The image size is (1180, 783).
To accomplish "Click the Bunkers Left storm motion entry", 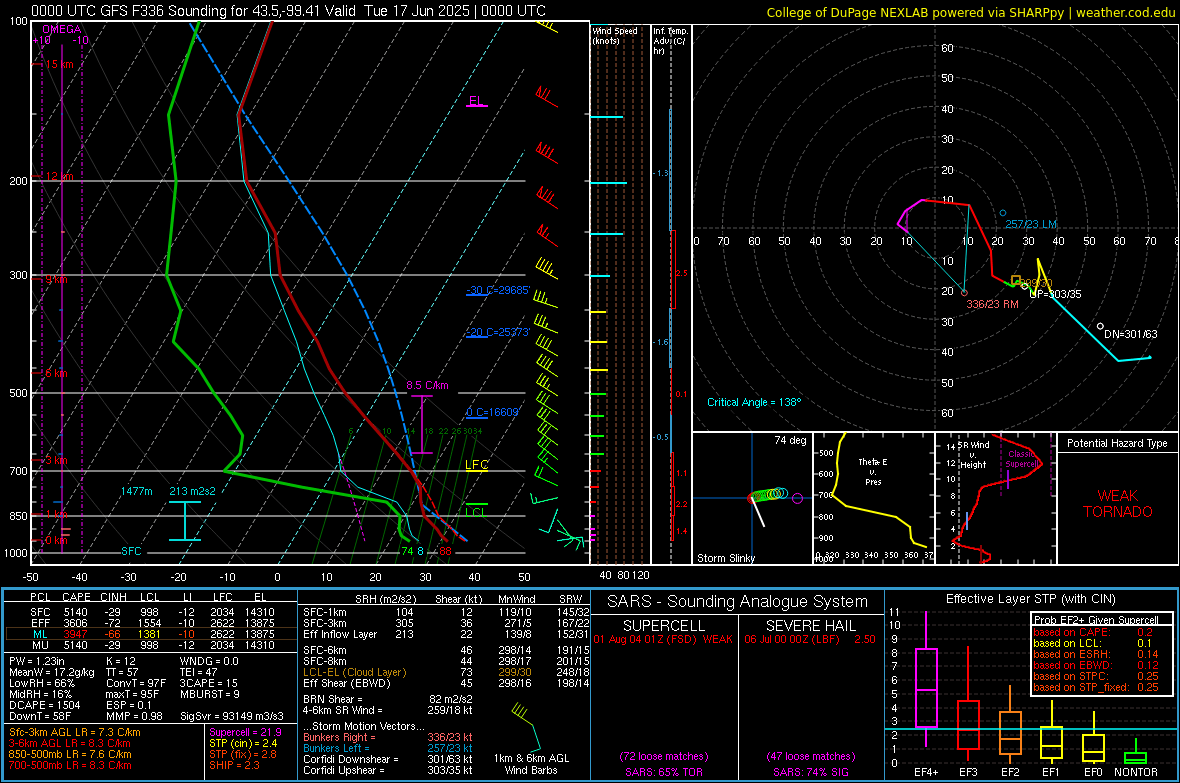I will point(388,748).
